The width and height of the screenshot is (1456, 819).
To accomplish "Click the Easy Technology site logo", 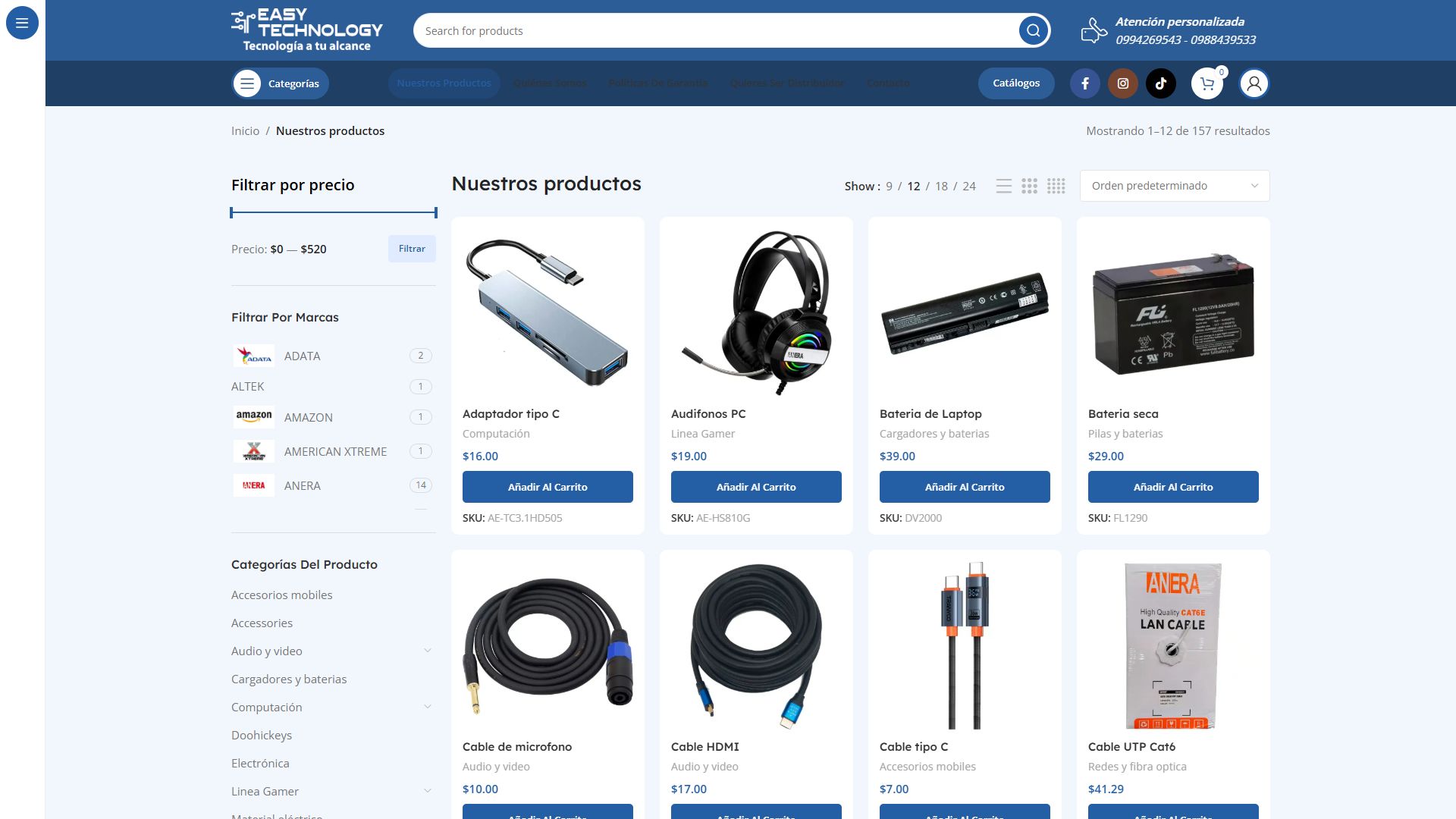I will pyautogui.click(x=307, y=30).
